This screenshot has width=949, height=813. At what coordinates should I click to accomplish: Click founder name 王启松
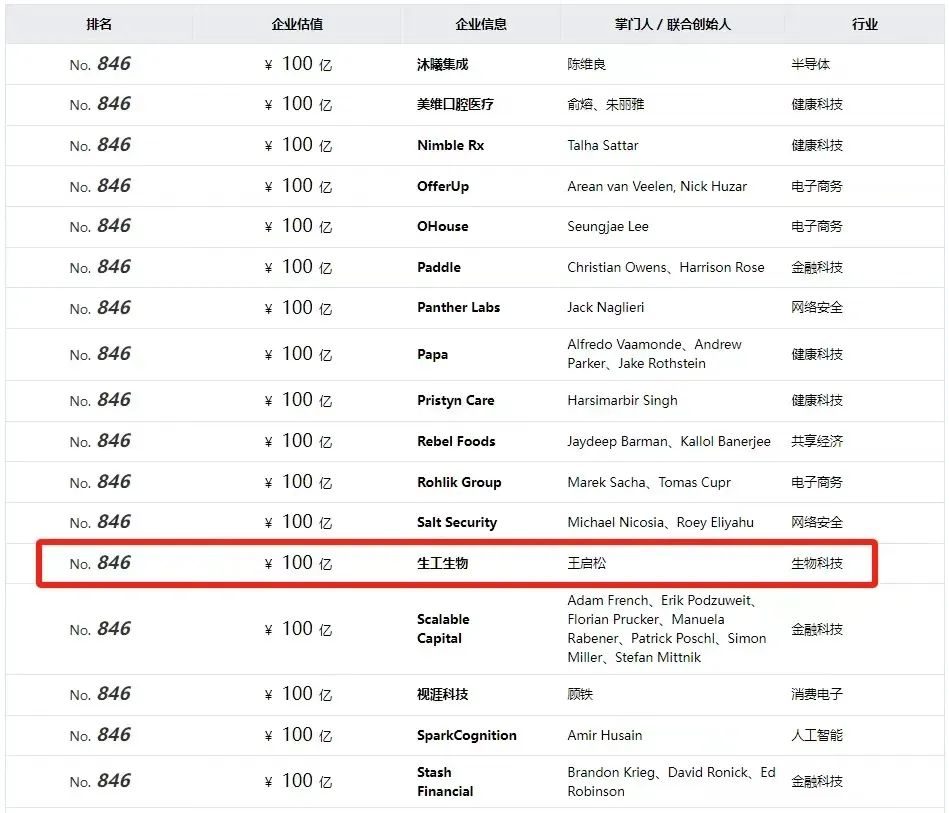586,563
